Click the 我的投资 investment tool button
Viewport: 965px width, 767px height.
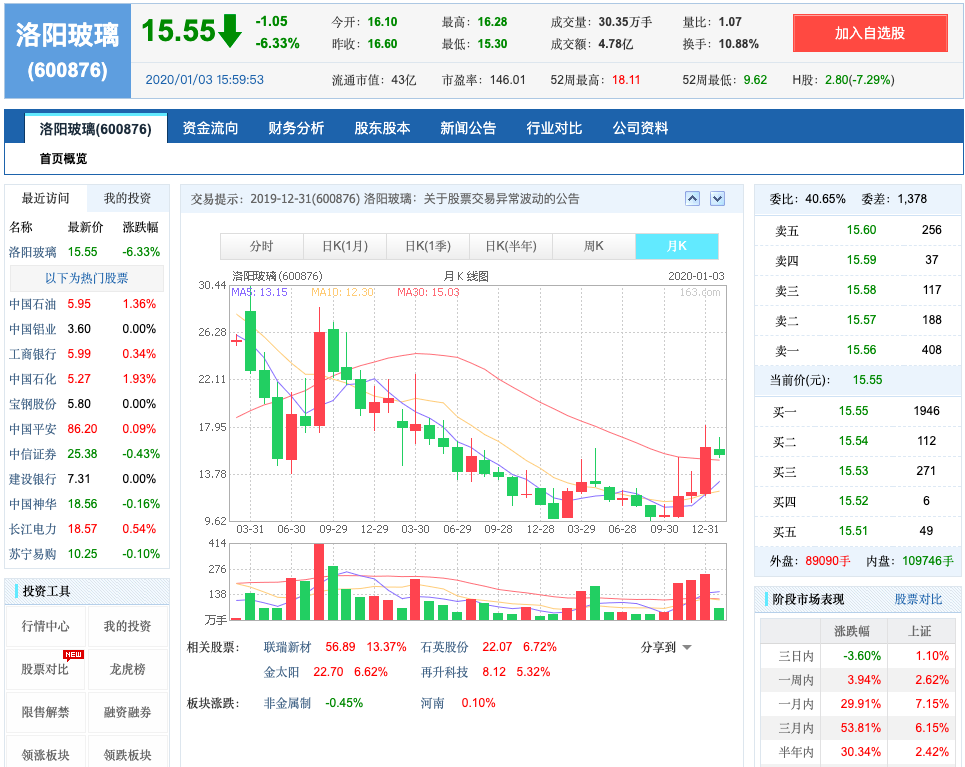127,626
